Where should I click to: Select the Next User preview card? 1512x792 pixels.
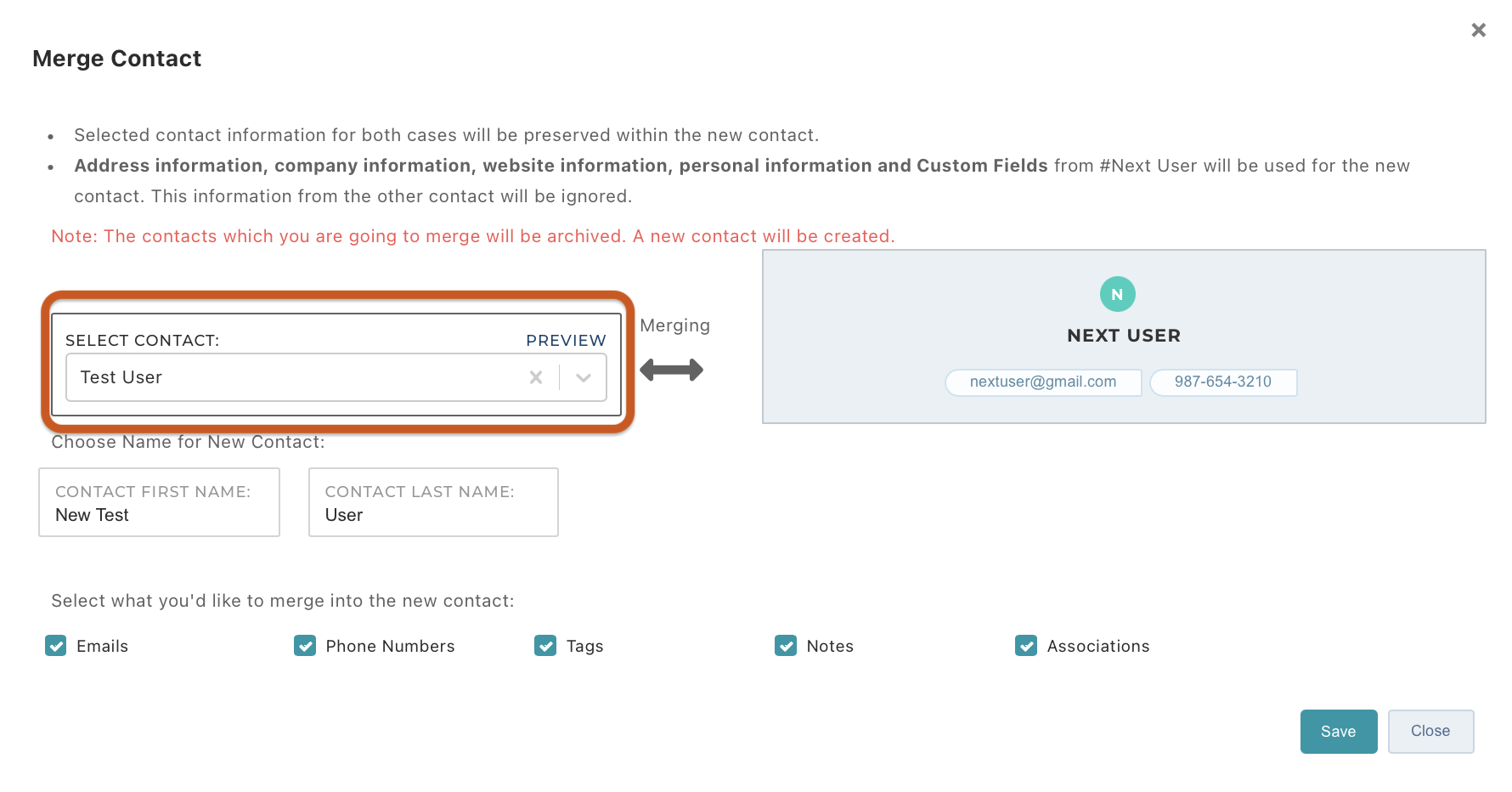click(x=1359, y=306)
